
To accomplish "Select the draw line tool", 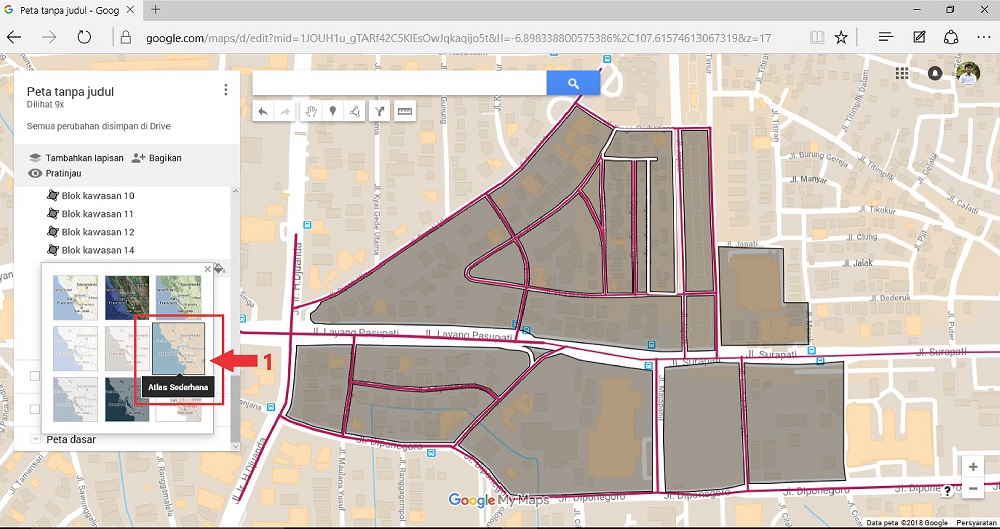I will pos(355,112).
